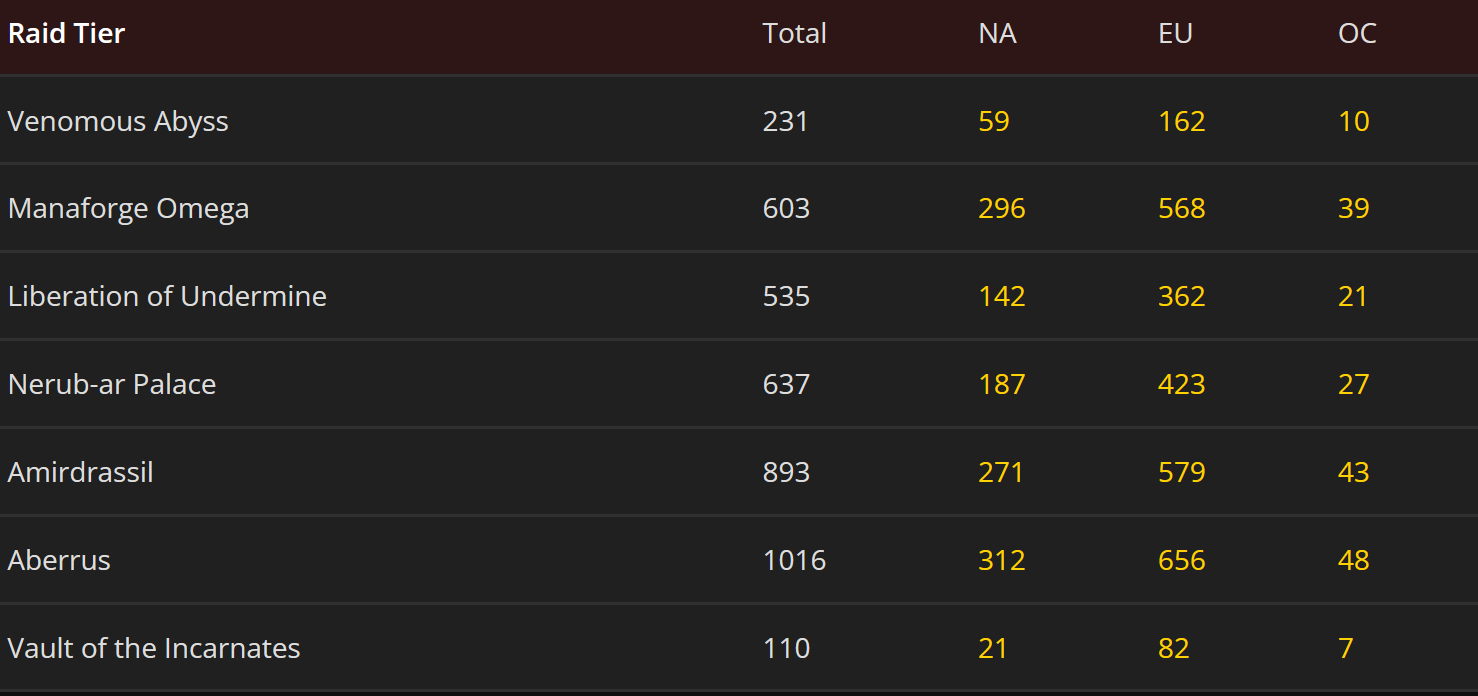
Task: Click the Raid Tier column header
Action: 67,33
